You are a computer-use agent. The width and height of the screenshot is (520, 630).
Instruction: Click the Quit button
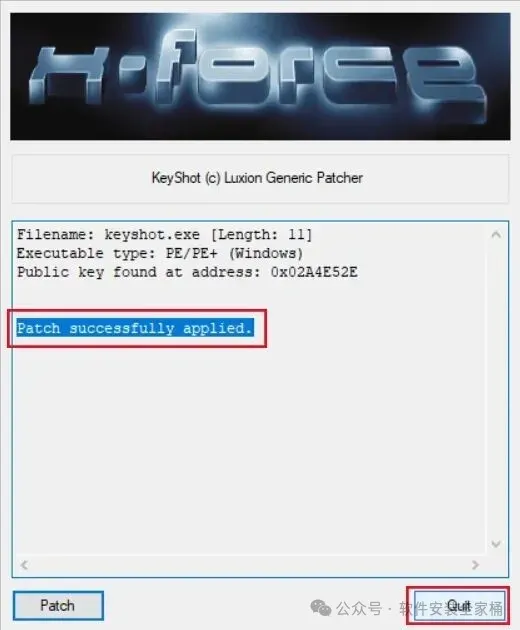tap(459, 605)
